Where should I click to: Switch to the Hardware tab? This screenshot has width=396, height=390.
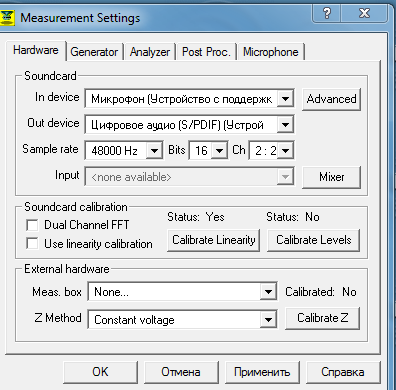[36, 50]
